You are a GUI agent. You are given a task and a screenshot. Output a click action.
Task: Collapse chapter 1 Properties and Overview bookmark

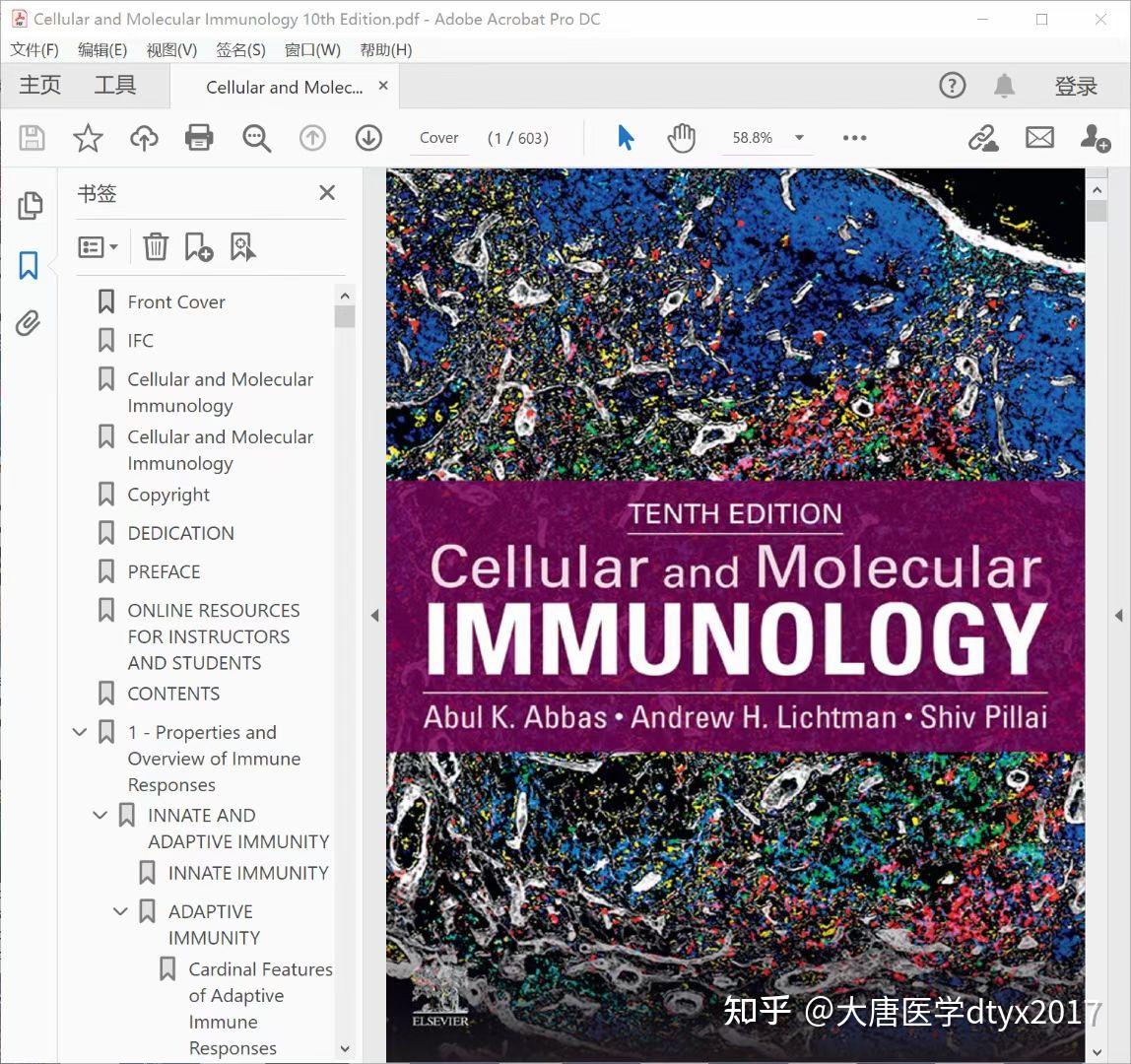pyautogui.click(x=80, y=732)
